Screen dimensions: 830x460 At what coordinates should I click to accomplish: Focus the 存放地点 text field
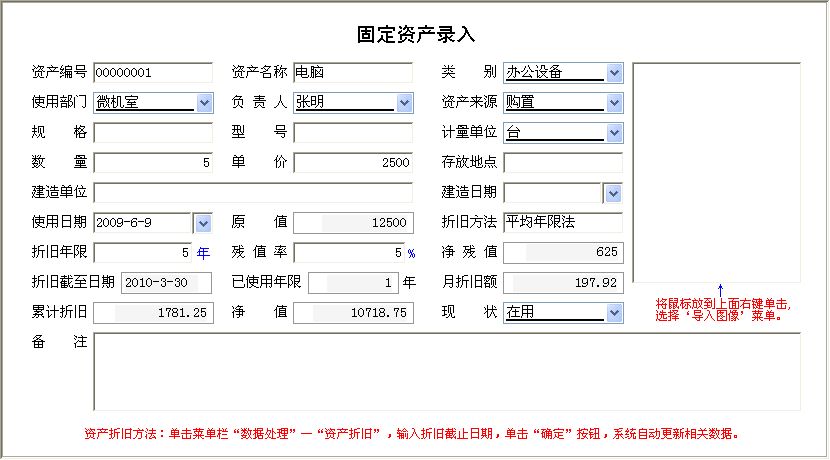pyautogui.click(x=563, y=163)
